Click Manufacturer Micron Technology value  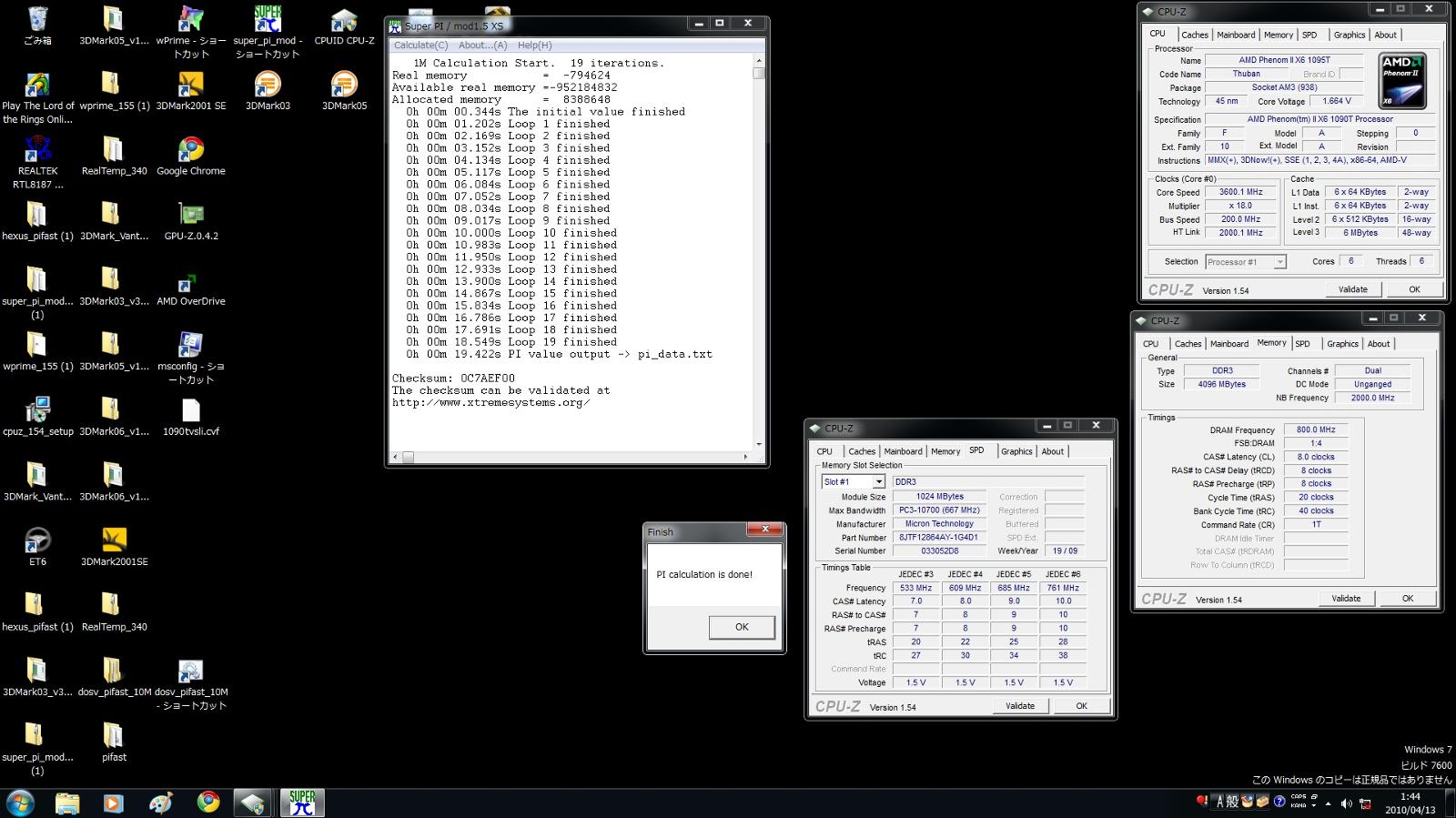click(x=938, y=524)
